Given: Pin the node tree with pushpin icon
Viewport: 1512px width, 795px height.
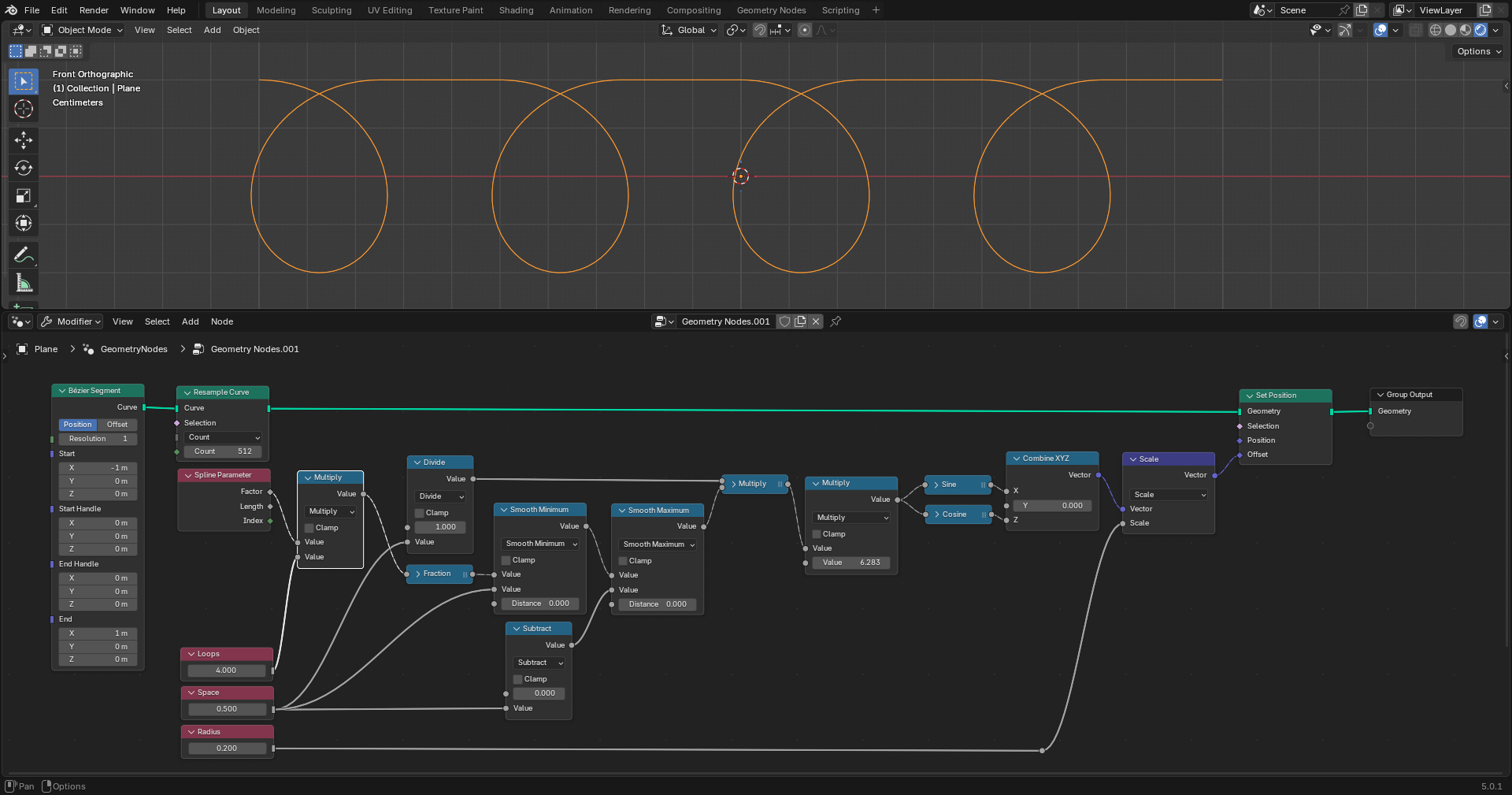Looking at the screenshot, I should [x=836, y=321].
